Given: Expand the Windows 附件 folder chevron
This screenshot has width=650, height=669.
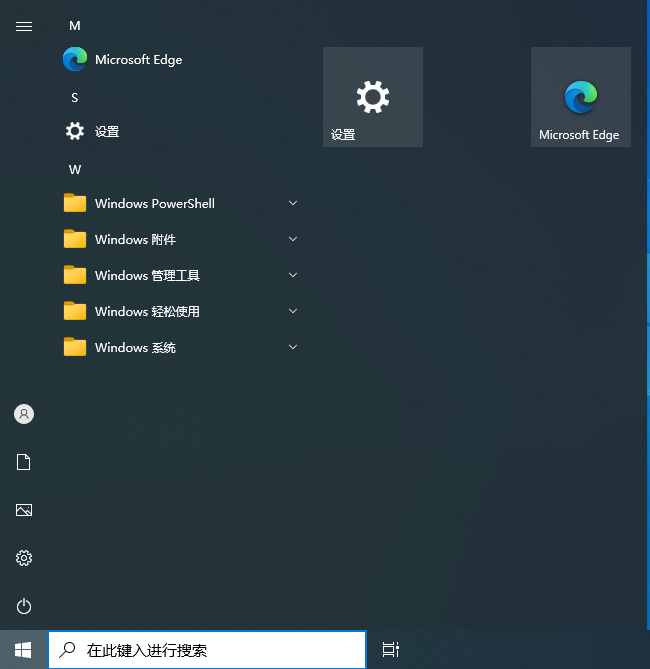Looking at the screenshot, I should 293,239.
